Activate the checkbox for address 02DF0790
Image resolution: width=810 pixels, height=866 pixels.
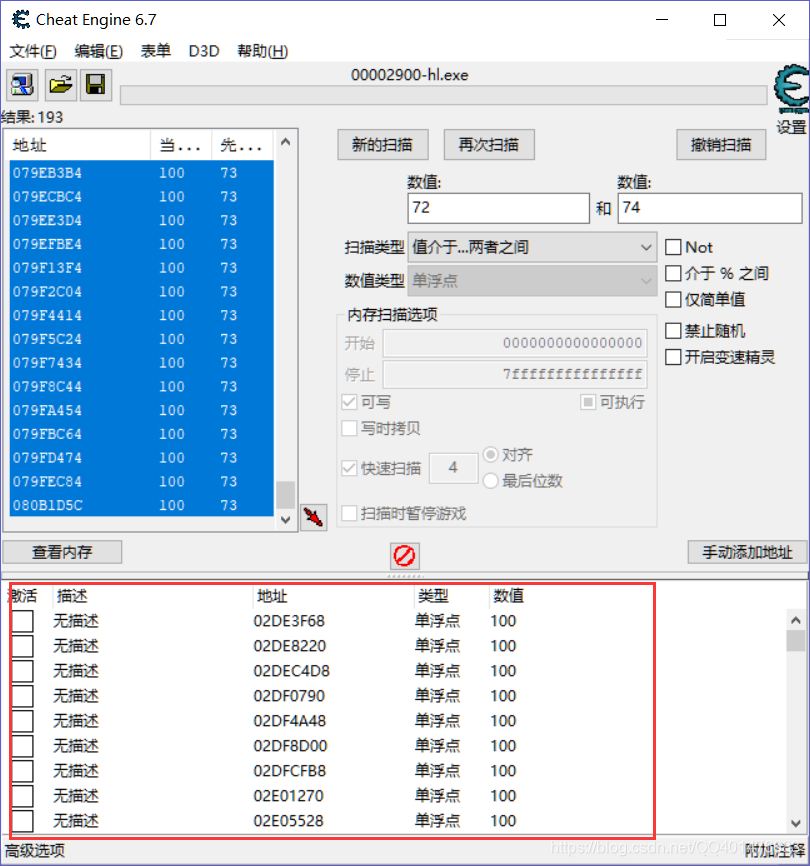point(23,696)
